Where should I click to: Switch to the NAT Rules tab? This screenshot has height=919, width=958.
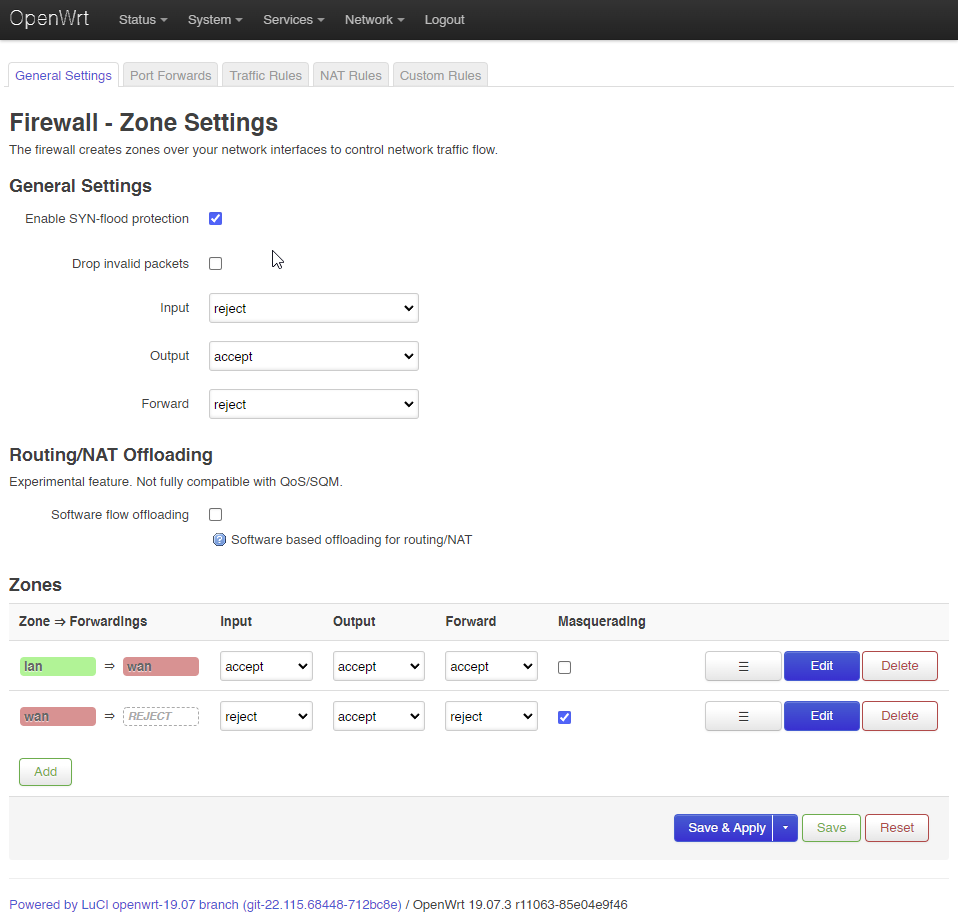(x=351, y=75)
